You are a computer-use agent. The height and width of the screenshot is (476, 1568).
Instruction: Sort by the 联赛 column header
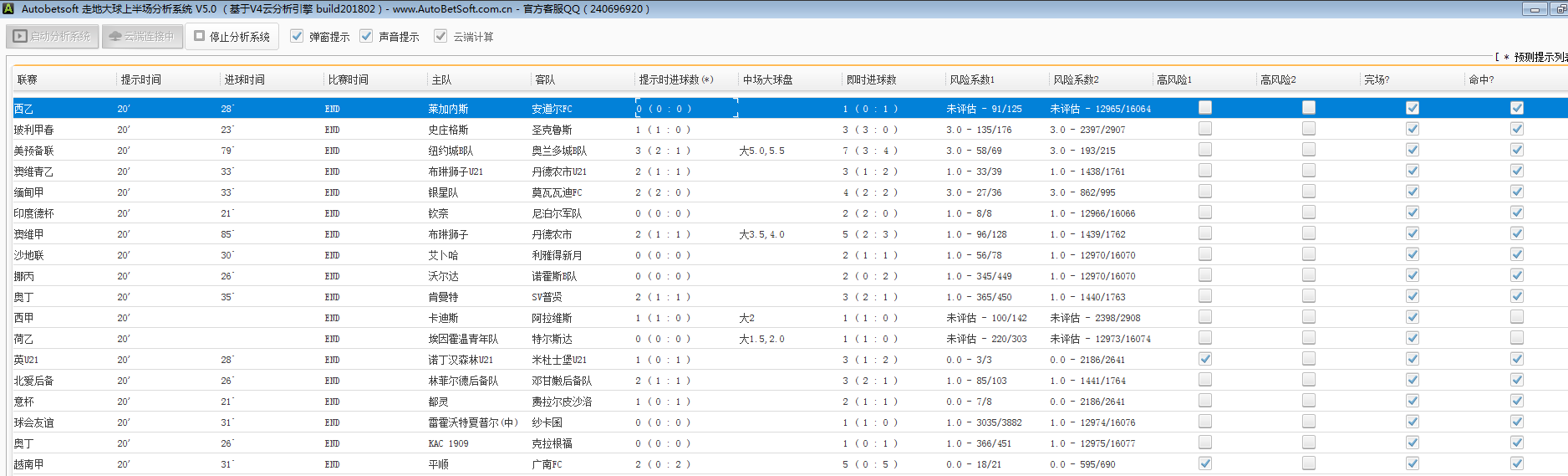[x=28, y=79]
